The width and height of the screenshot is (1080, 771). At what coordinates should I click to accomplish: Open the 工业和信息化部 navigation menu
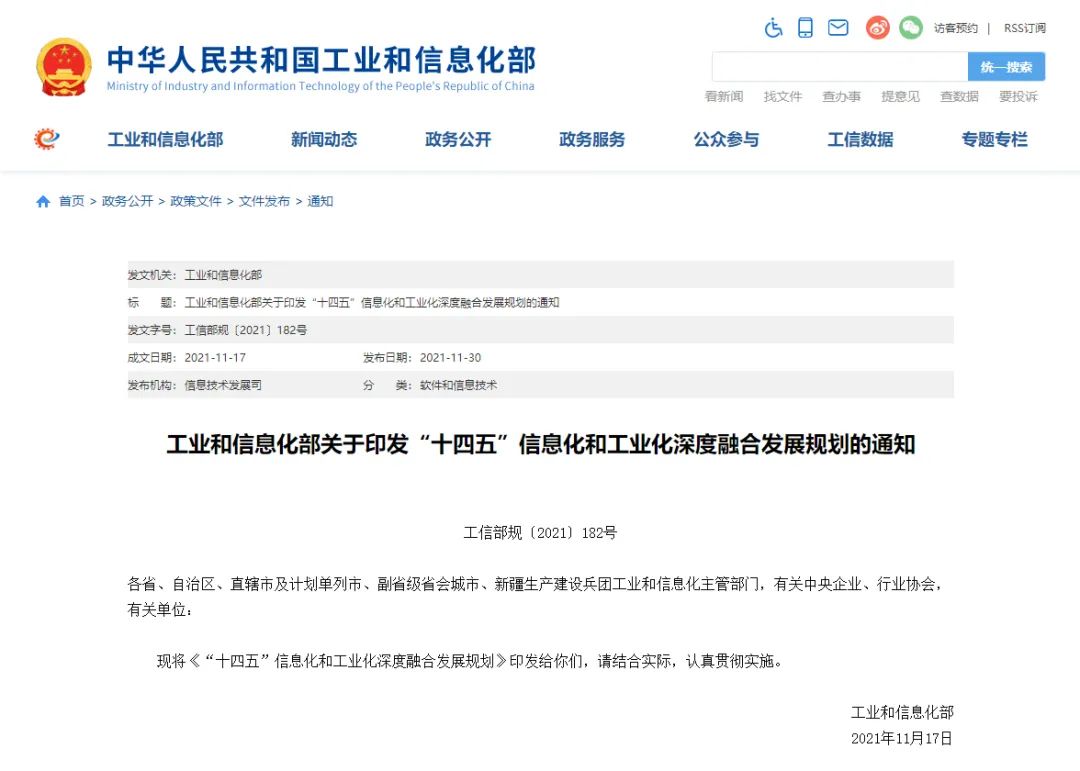click(165, 139)
